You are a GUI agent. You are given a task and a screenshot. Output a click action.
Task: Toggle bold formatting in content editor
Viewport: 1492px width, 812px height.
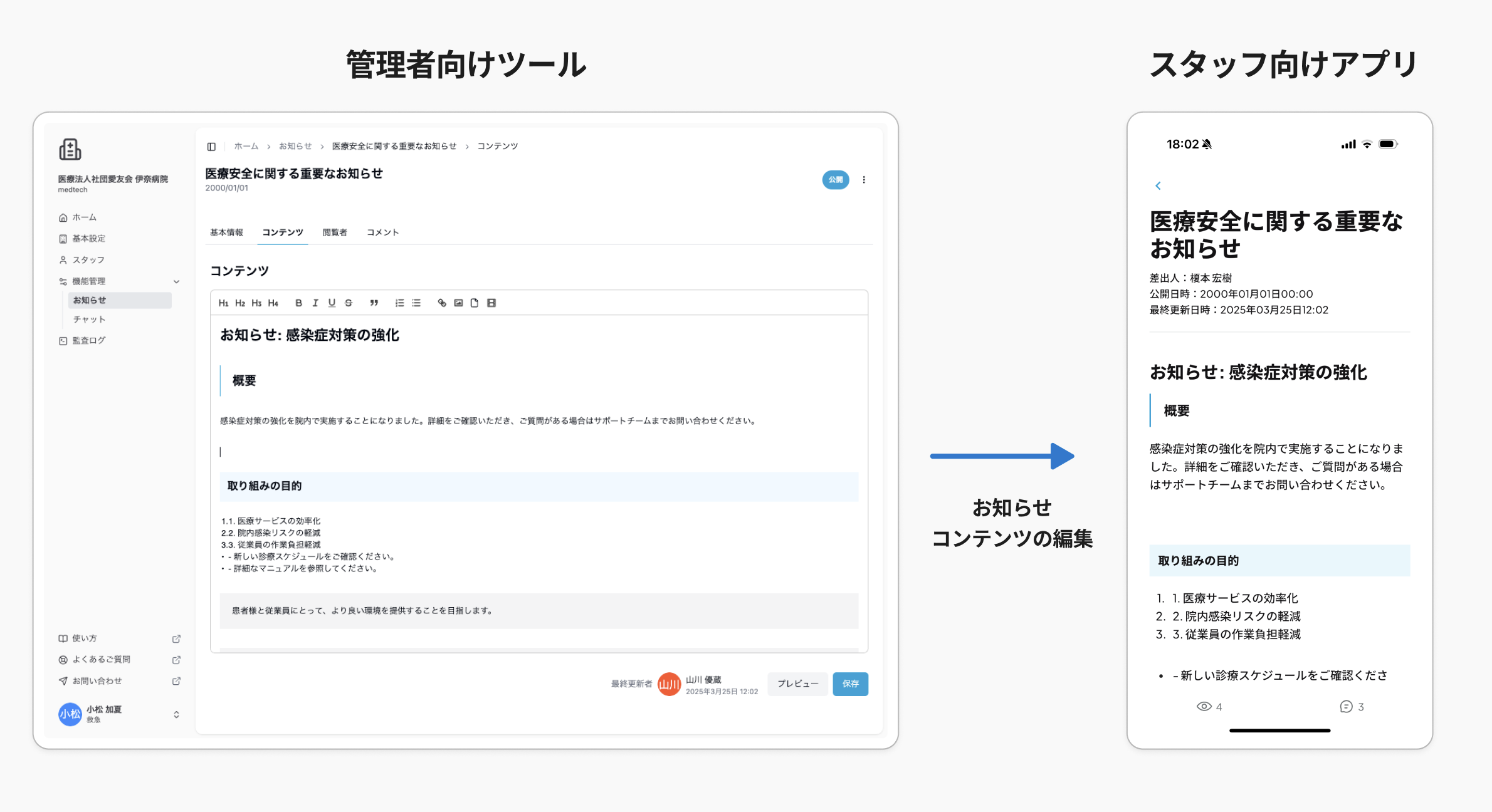click(298, 303)
